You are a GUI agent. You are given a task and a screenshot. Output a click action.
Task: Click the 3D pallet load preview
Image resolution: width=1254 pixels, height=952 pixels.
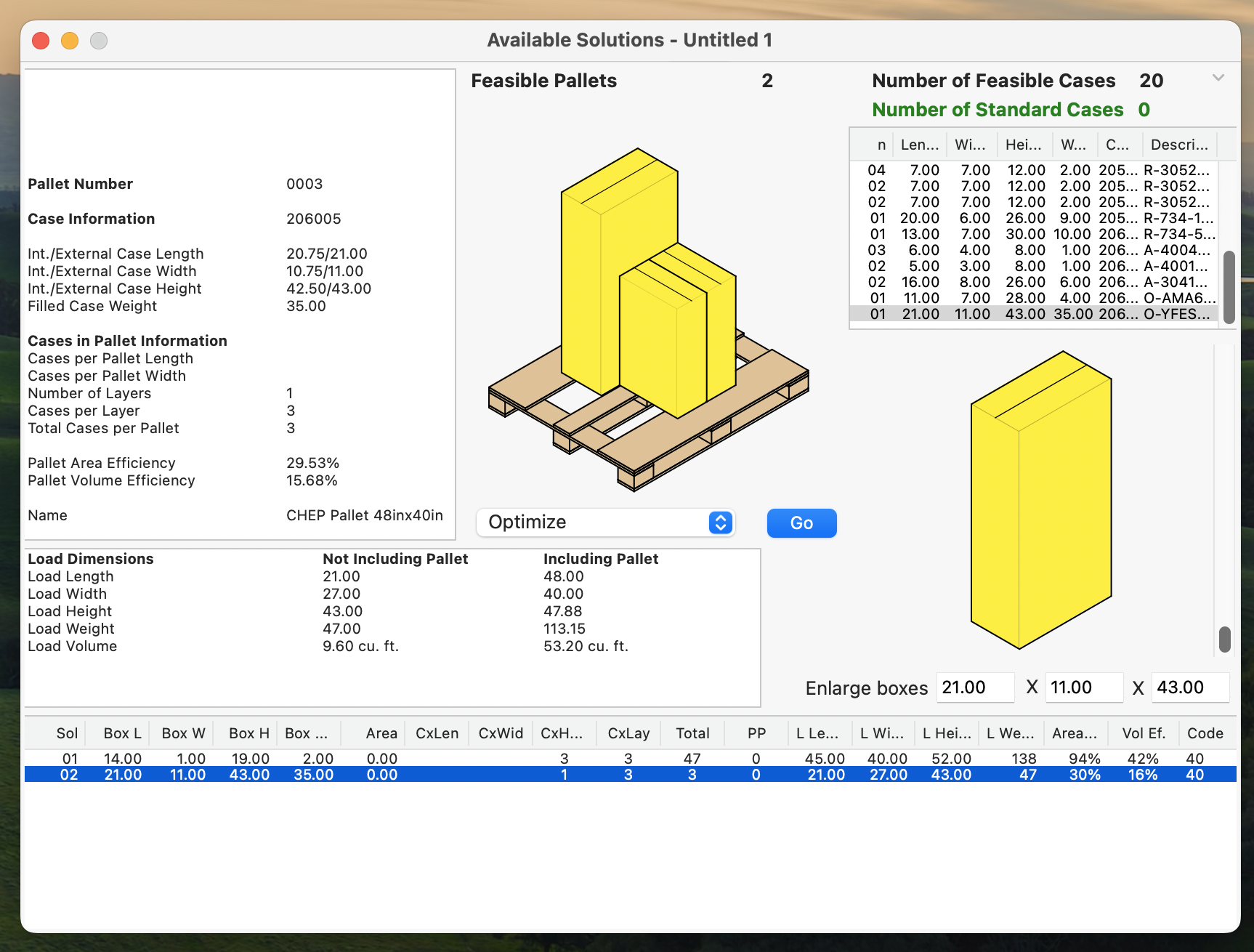point(648,320)
